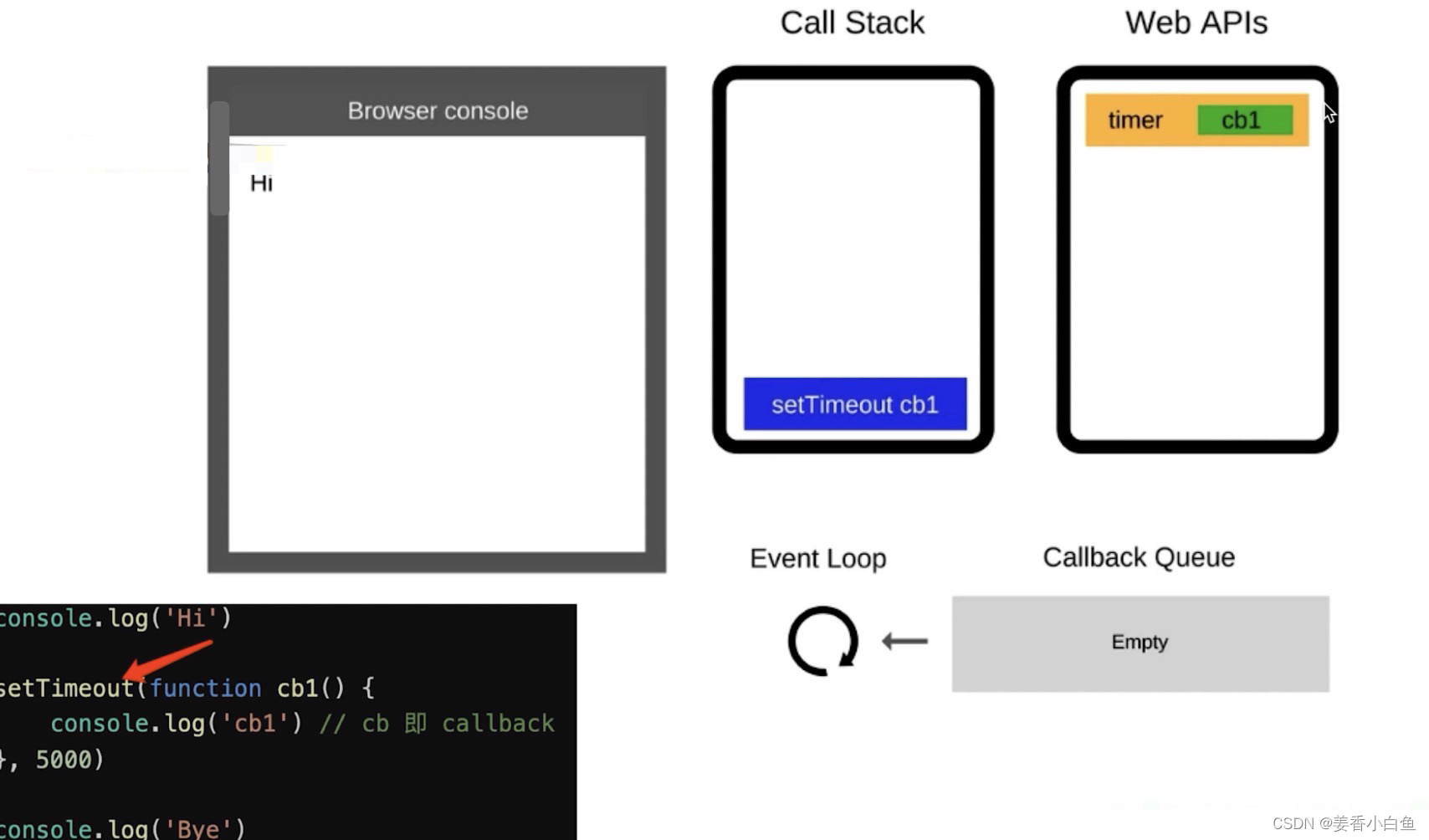Click the Call Stack heading
Viewport: 1429px width, 840px height.
[853, 23]
